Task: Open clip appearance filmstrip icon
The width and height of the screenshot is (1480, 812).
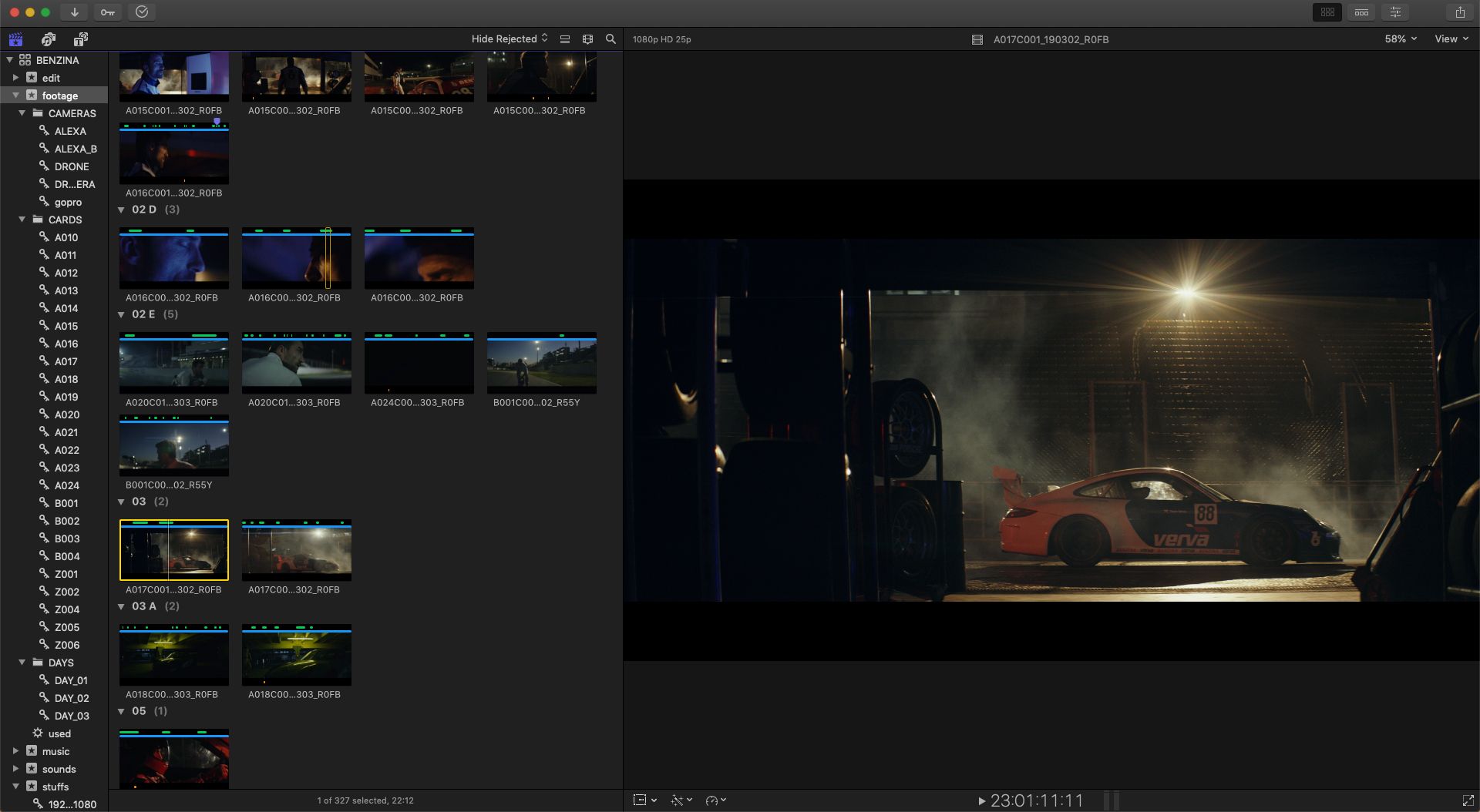Action: click(588, 39)
